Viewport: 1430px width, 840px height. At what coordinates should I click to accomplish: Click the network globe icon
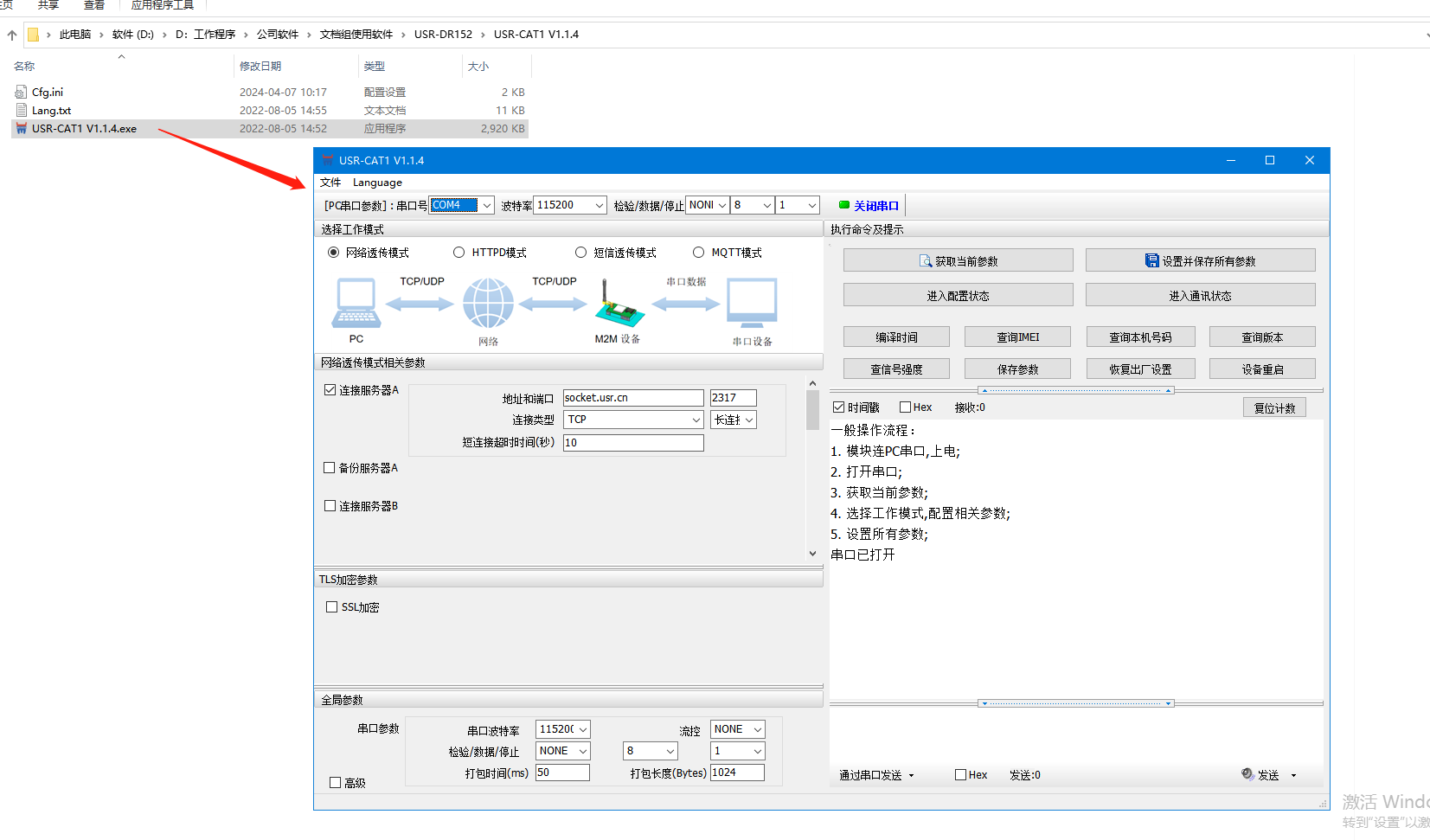(x=488, y=304)
